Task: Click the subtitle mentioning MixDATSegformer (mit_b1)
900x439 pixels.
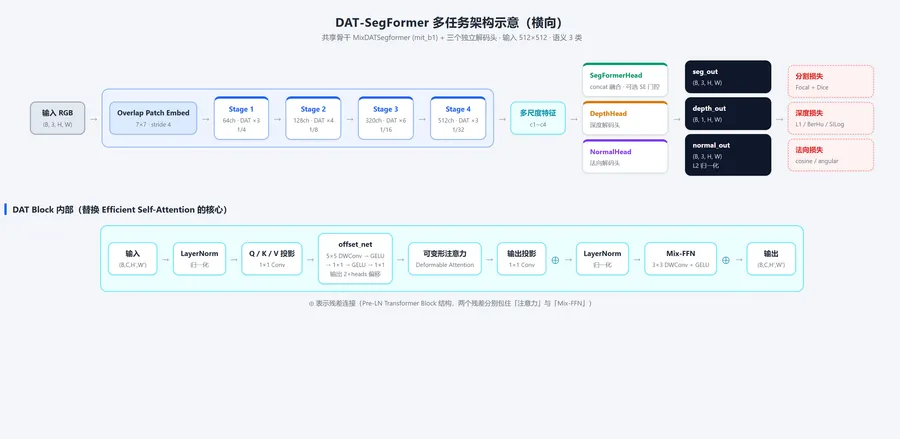Action: 452,37
